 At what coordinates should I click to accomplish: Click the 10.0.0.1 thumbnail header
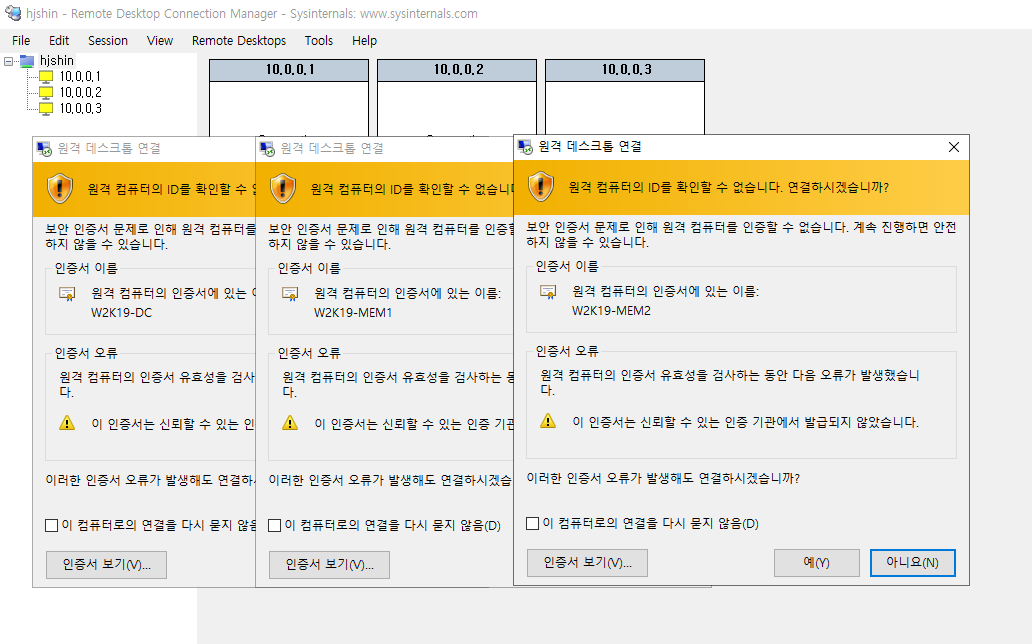pos(289,70)
